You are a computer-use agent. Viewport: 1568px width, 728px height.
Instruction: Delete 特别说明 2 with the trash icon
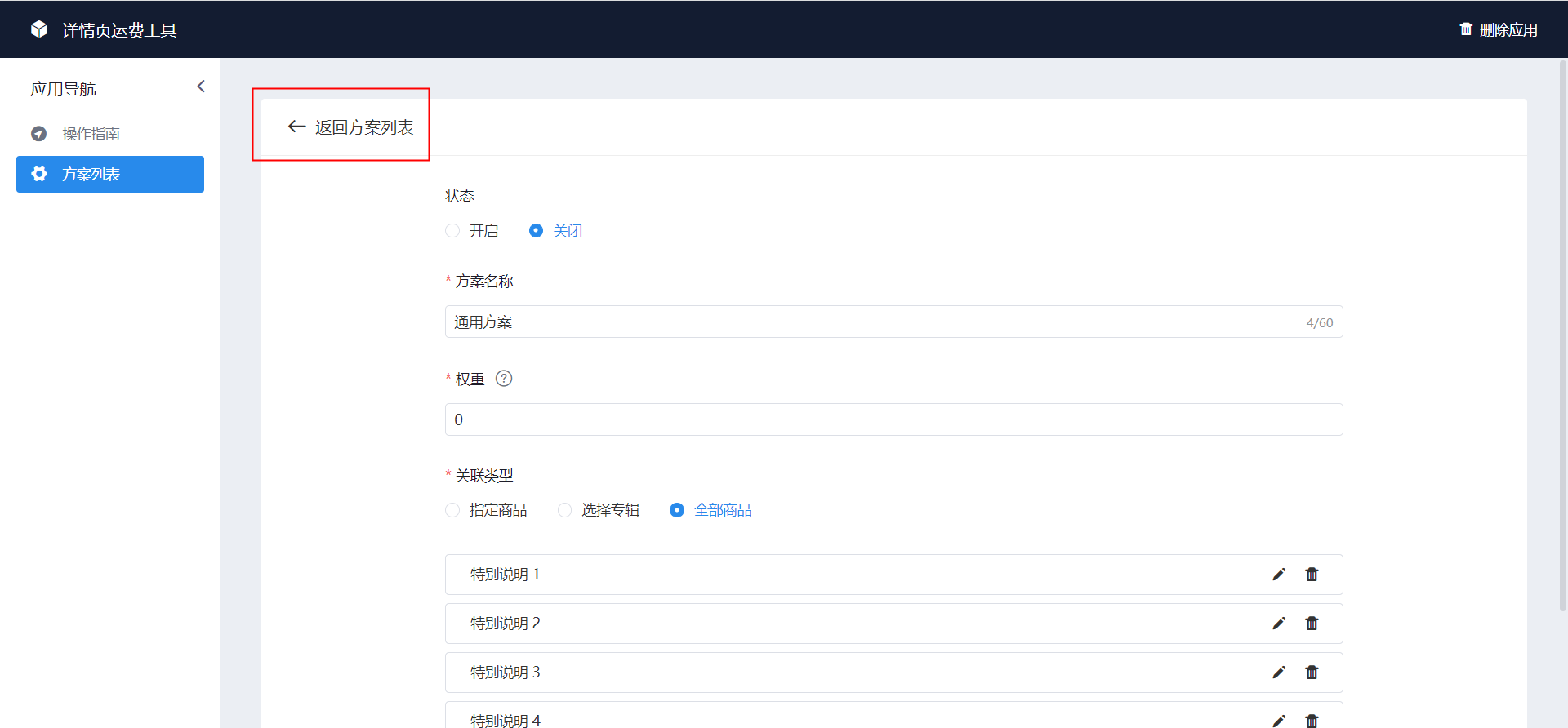coord(1312,624)
